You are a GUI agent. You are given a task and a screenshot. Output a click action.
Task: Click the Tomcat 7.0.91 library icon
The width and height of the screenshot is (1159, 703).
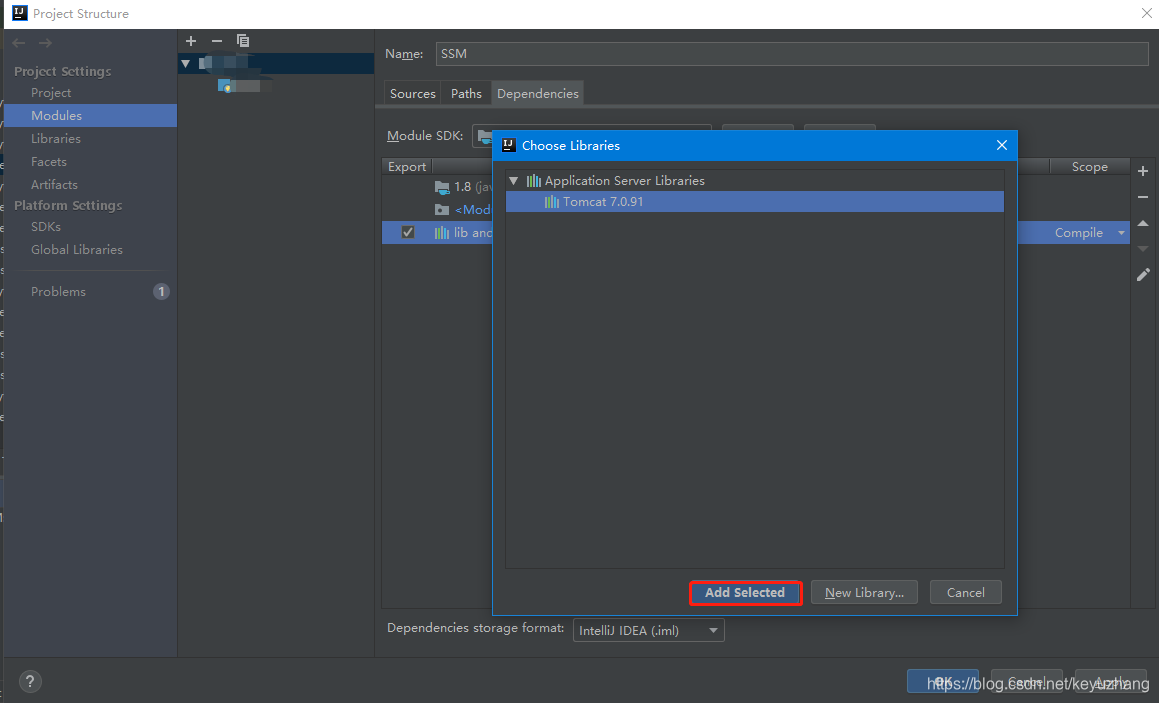point(551,202)
